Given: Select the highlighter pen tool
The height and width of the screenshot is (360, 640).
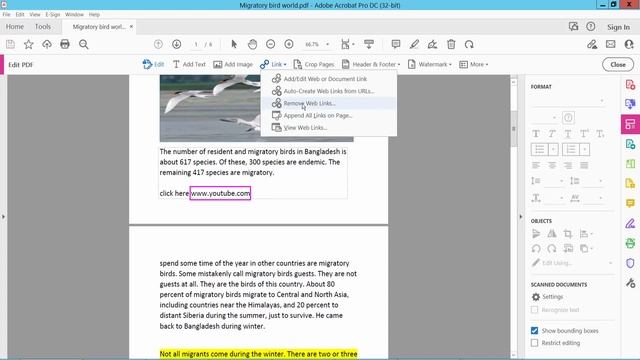Looking at the screenshot, I should pos(414,44).
